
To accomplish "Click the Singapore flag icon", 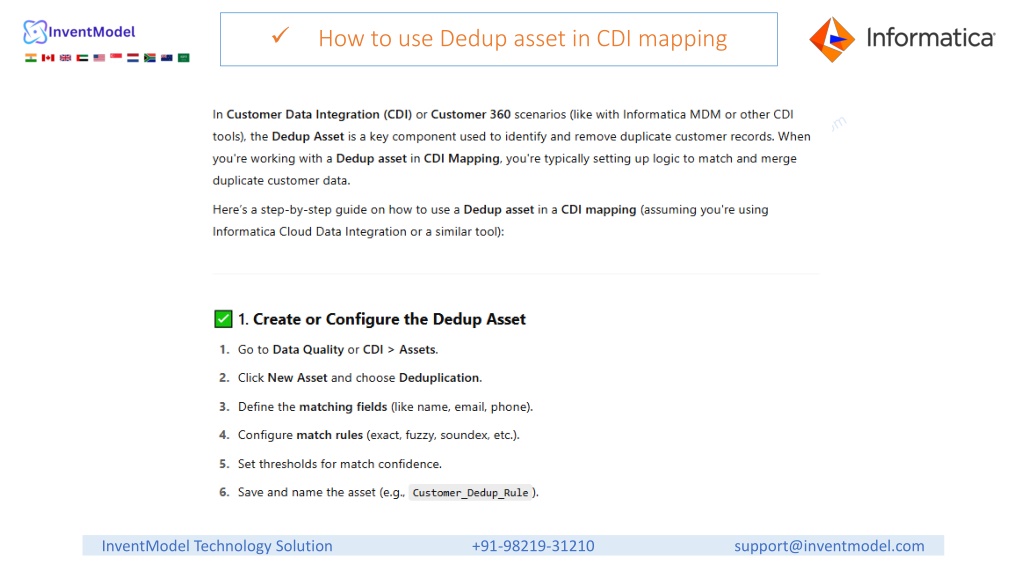I will click(x=116, y=57).
